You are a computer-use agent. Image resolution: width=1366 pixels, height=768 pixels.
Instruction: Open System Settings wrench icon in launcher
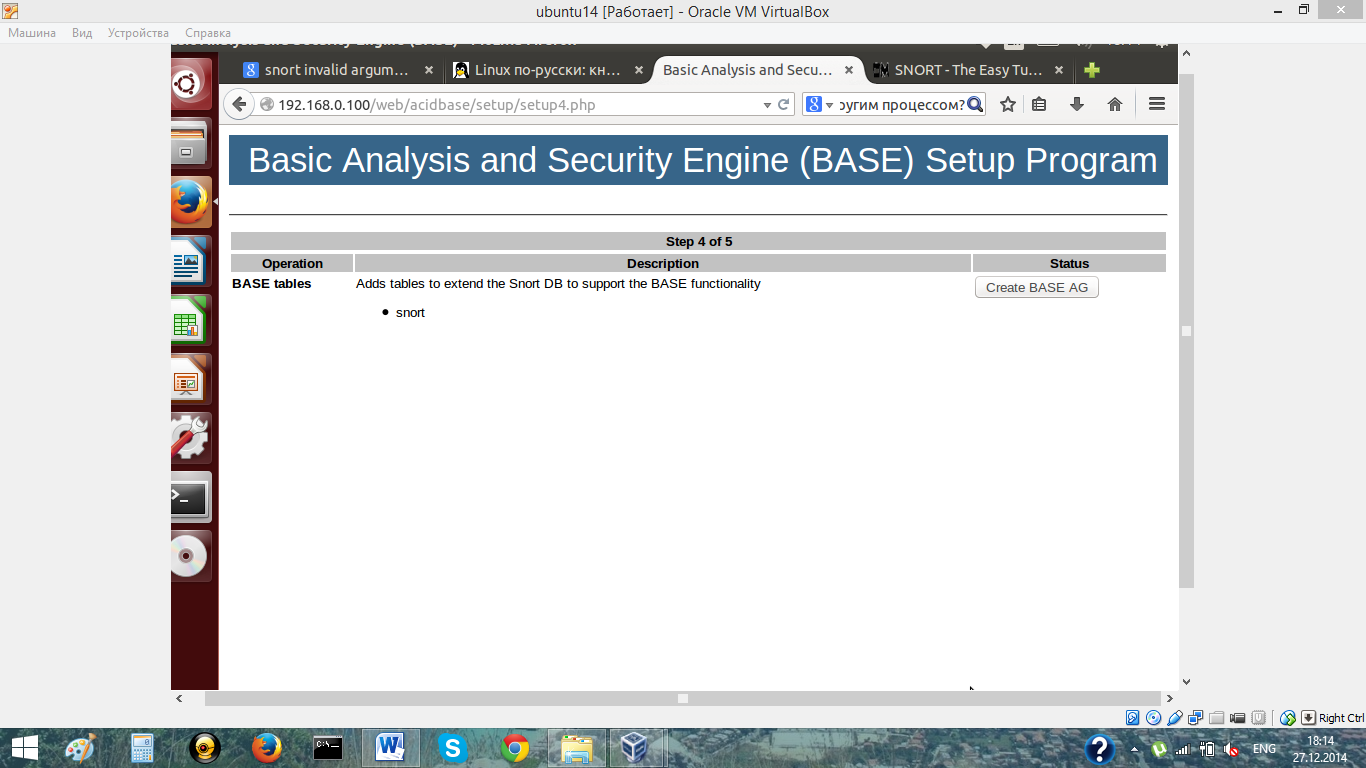click(191, 438)
